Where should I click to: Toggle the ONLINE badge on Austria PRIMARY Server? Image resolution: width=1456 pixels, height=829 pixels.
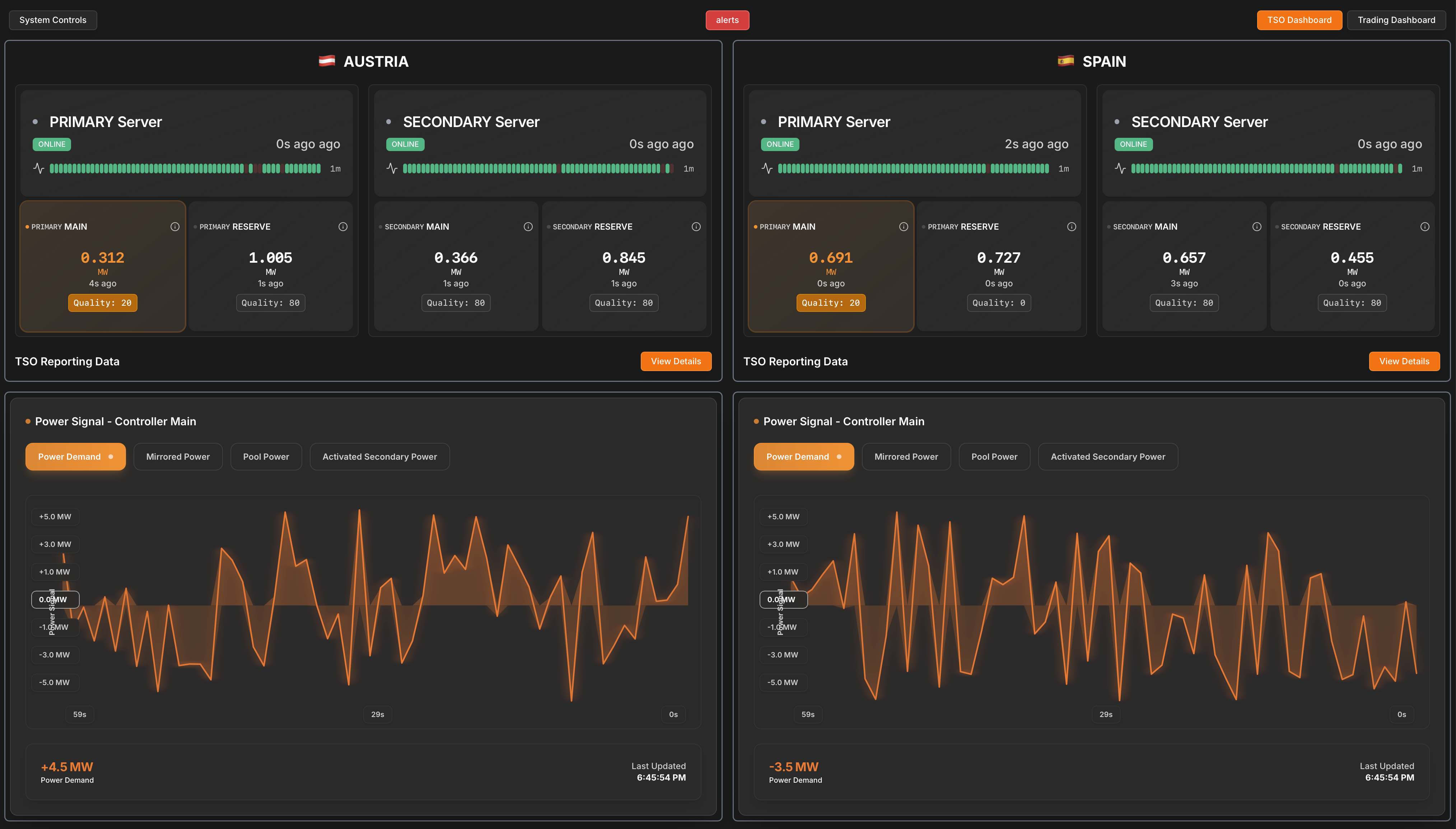pos(51,144)
